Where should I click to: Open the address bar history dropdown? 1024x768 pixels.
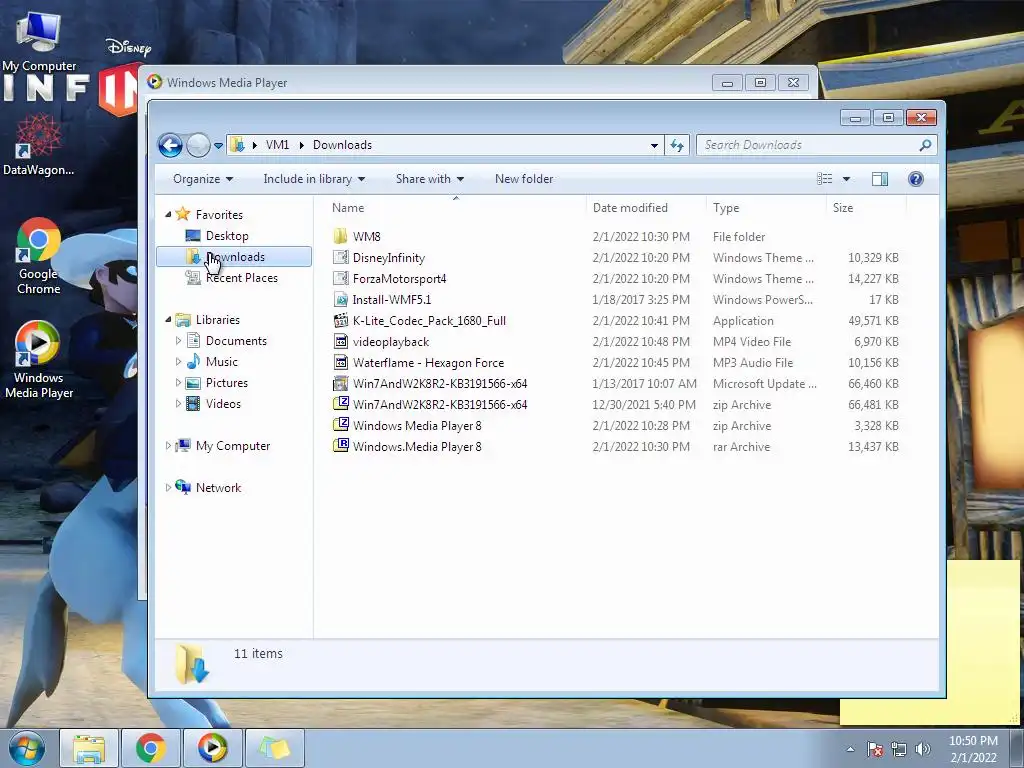(x=654, y=146)
